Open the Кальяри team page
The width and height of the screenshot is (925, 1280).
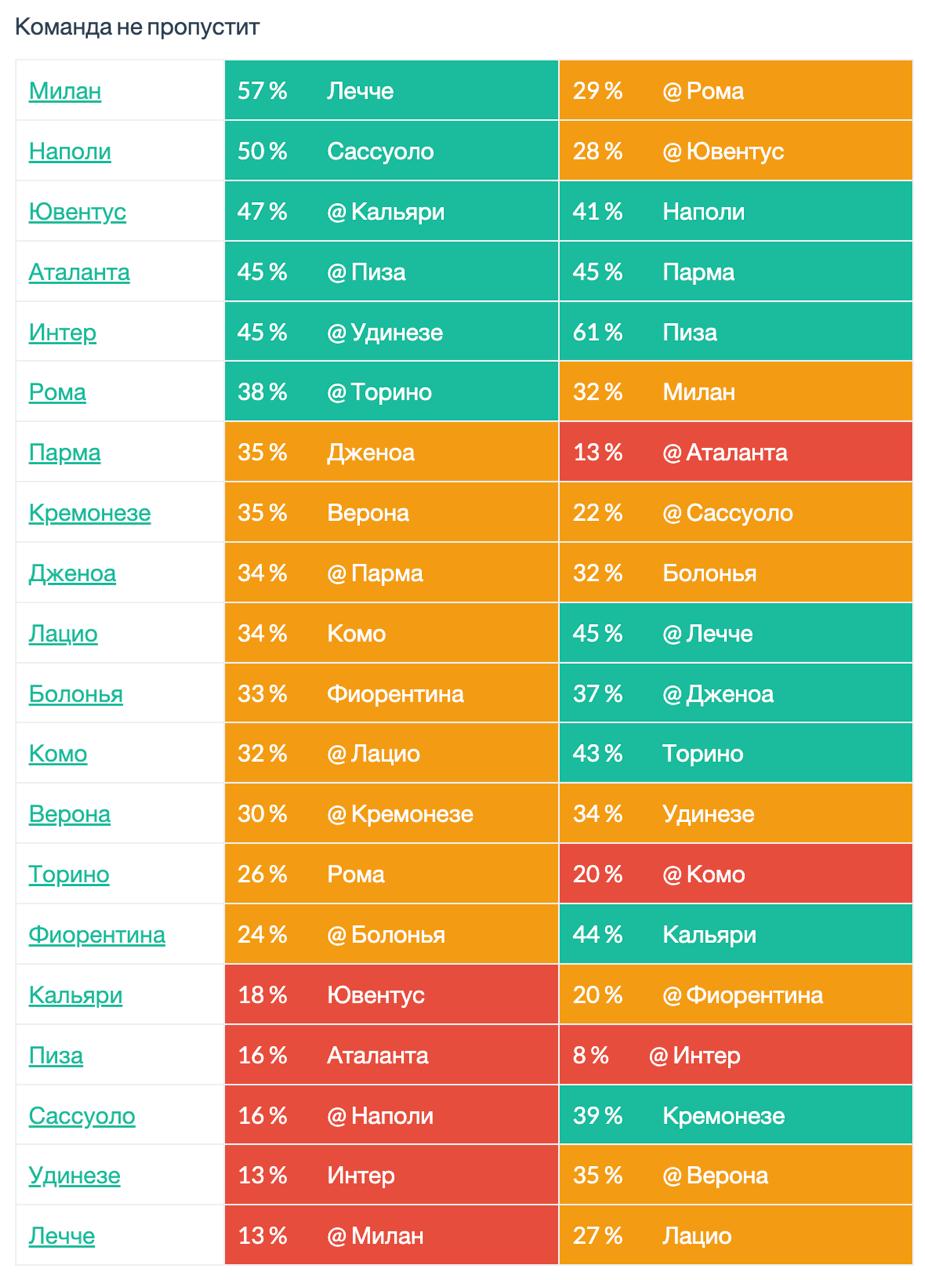76,995
